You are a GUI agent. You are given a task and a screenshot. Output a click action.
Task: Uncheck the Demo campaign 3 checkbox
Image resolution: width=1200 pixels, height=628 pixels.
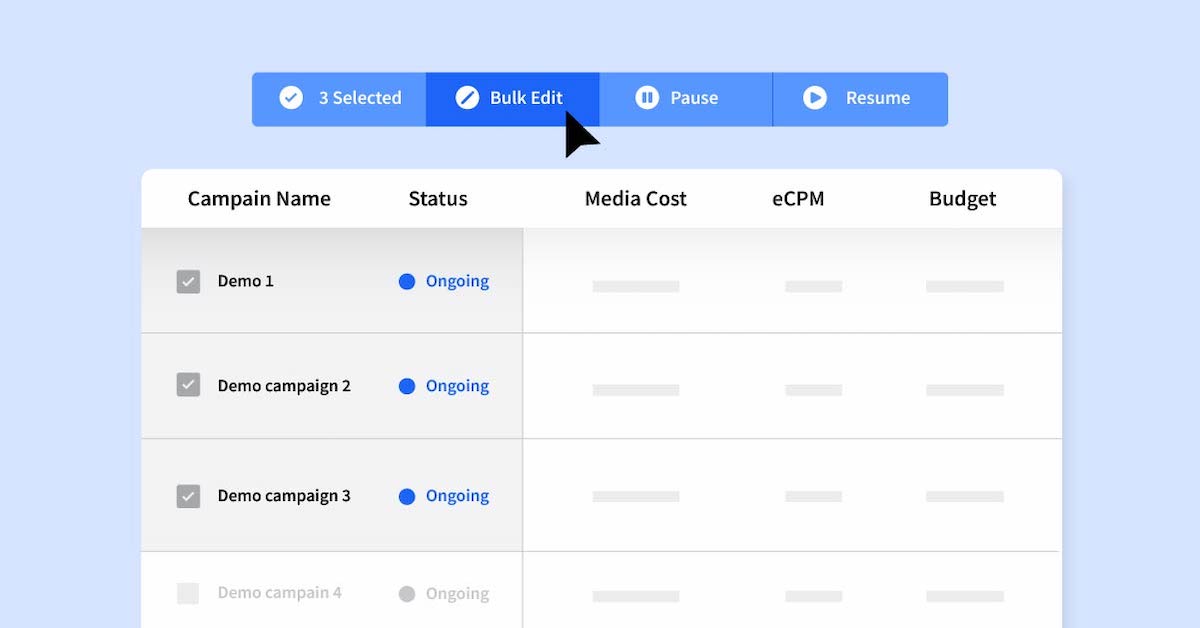[x=187, y=495]
